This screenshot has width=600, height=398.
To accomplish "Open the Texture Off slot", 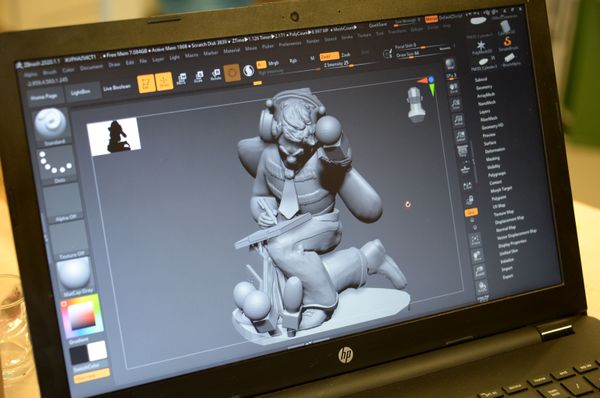I will coord(69,239).
